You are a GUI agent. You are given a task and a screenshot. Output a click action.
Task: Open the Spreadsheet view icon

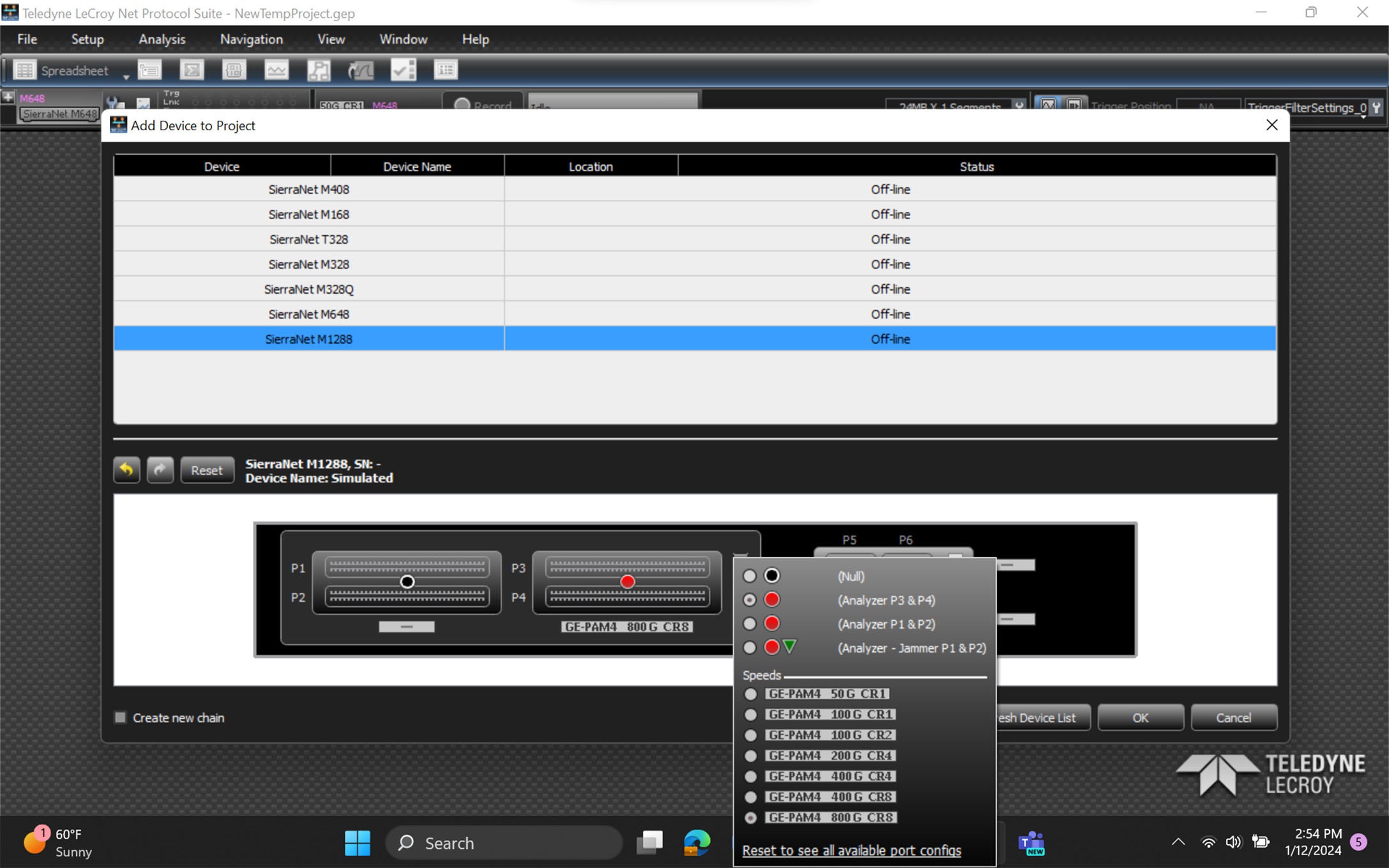tap(25, 70)
